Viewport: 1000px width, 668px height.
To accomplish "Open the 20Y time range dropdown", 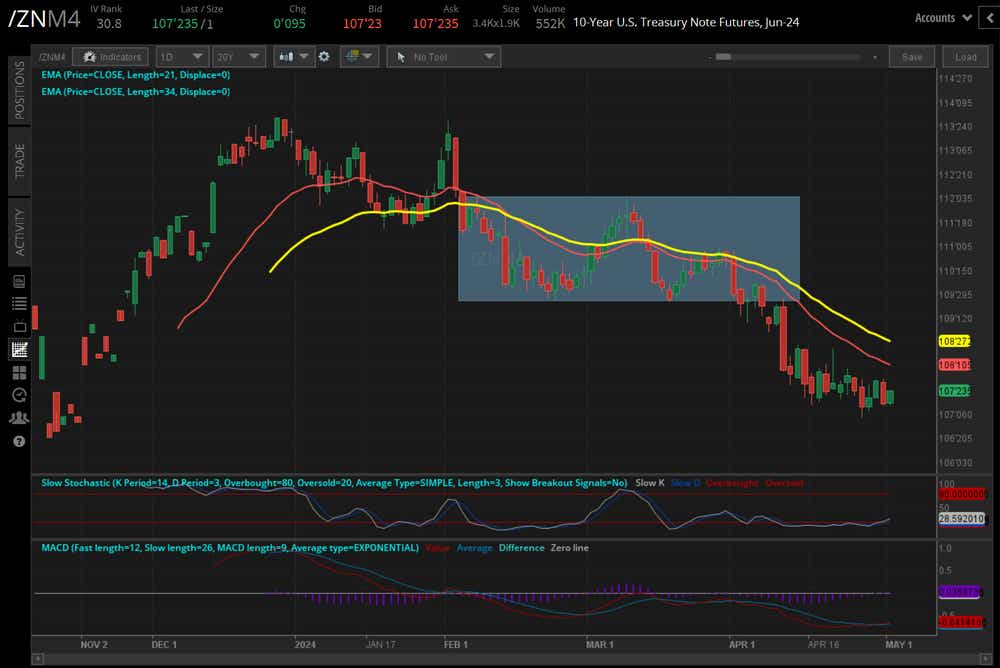I will [240, 57].
